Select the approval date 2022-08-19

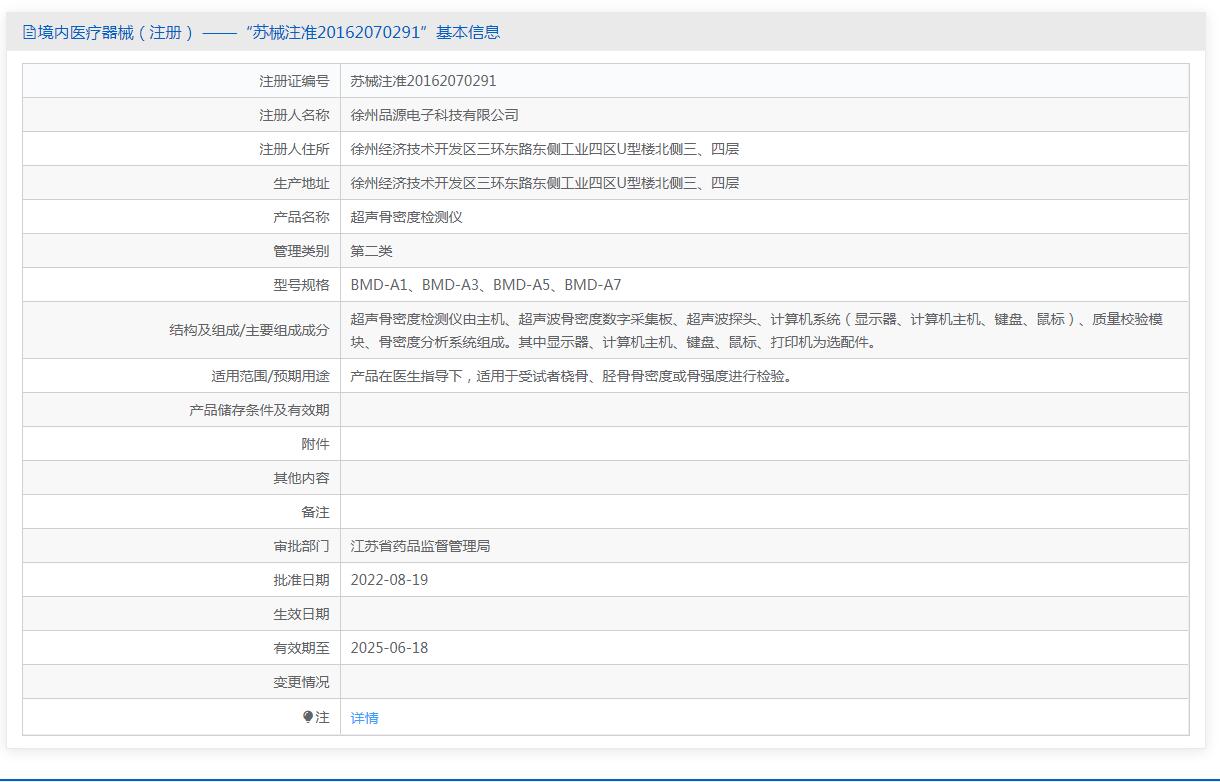click(389, 580)
